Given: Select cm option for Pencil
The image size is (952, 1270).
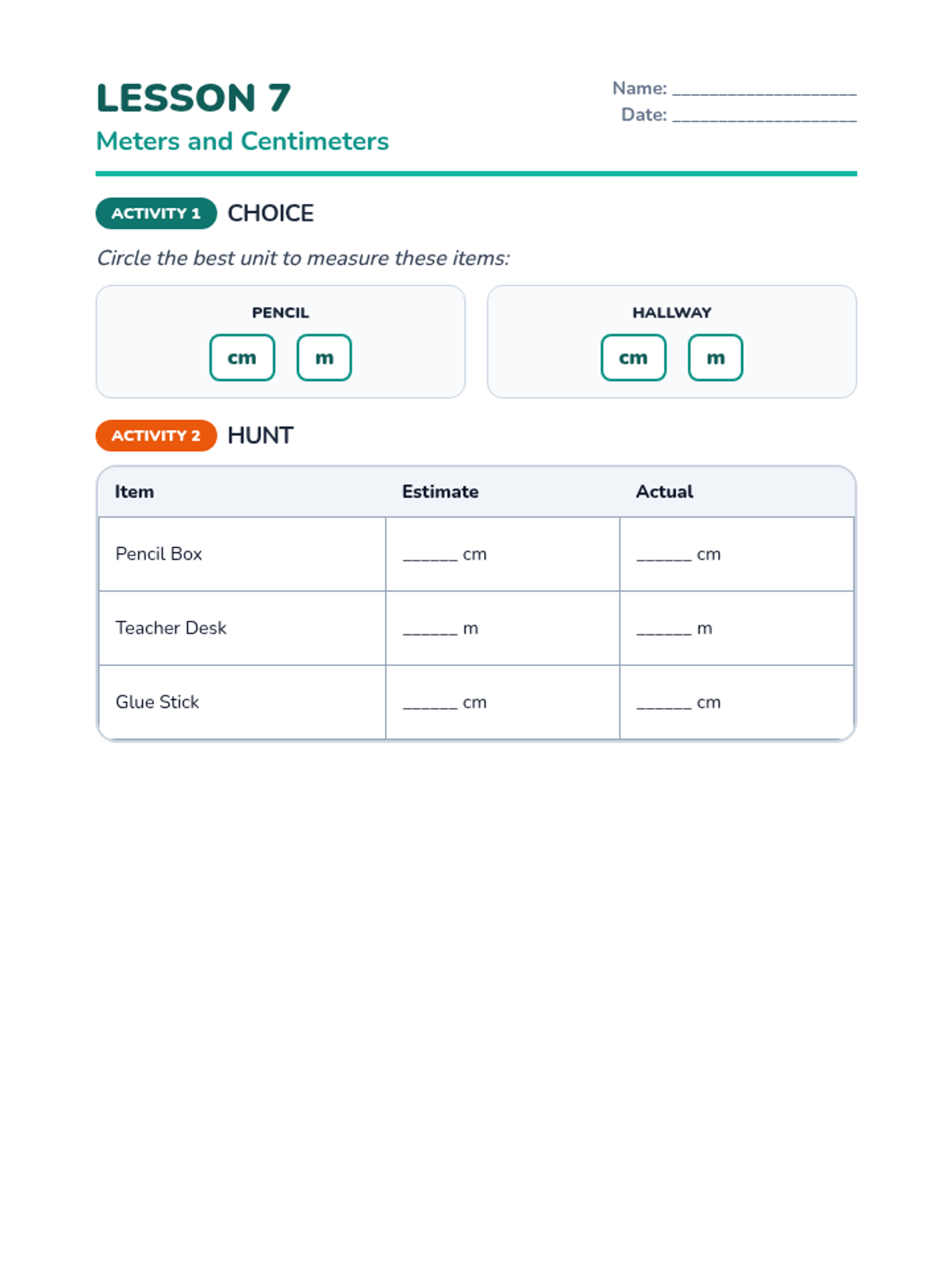Looking at the screenshot, I should tap(242, 358).
